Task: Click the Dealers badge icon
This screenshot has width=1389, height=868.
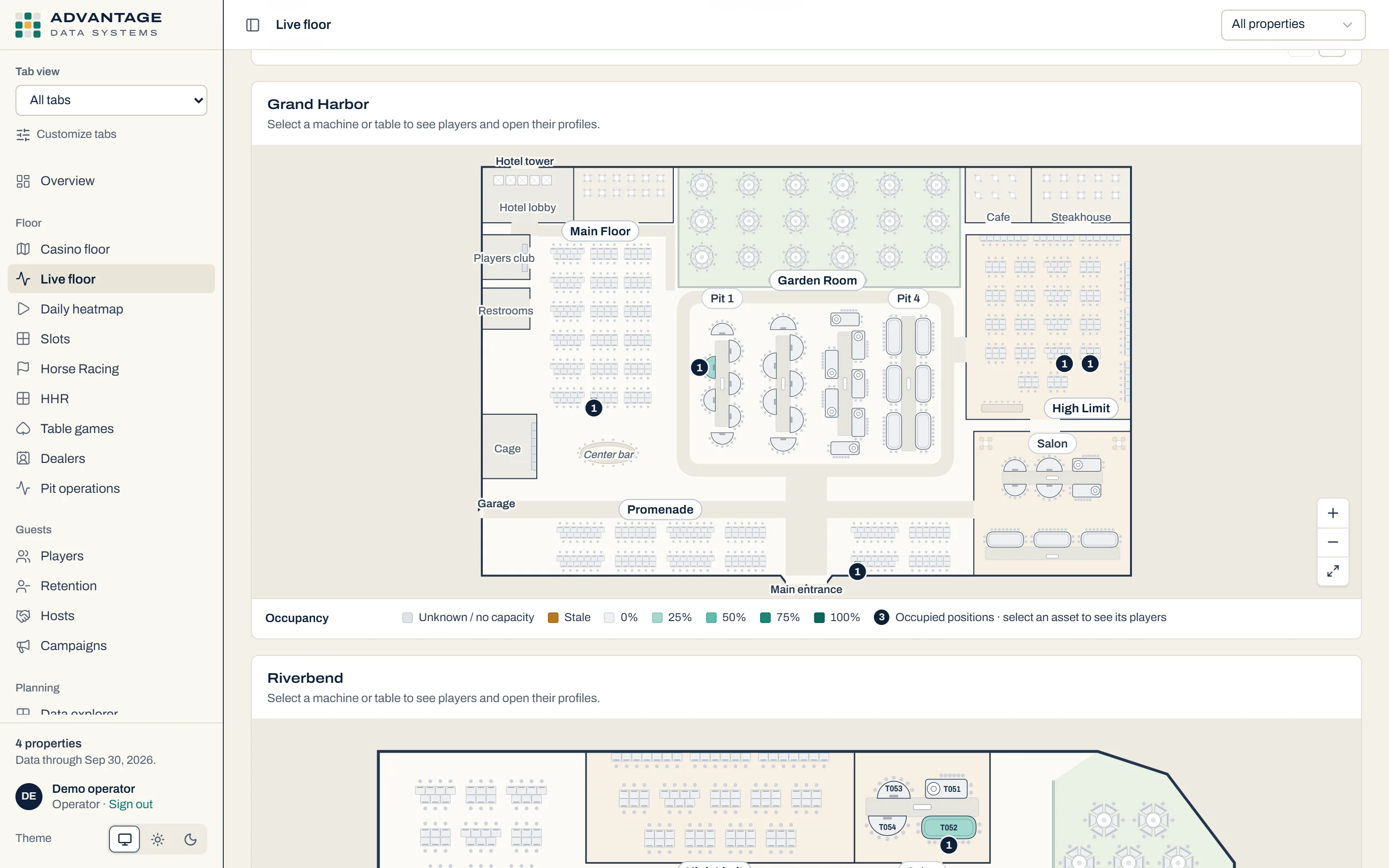Action: 23,458
